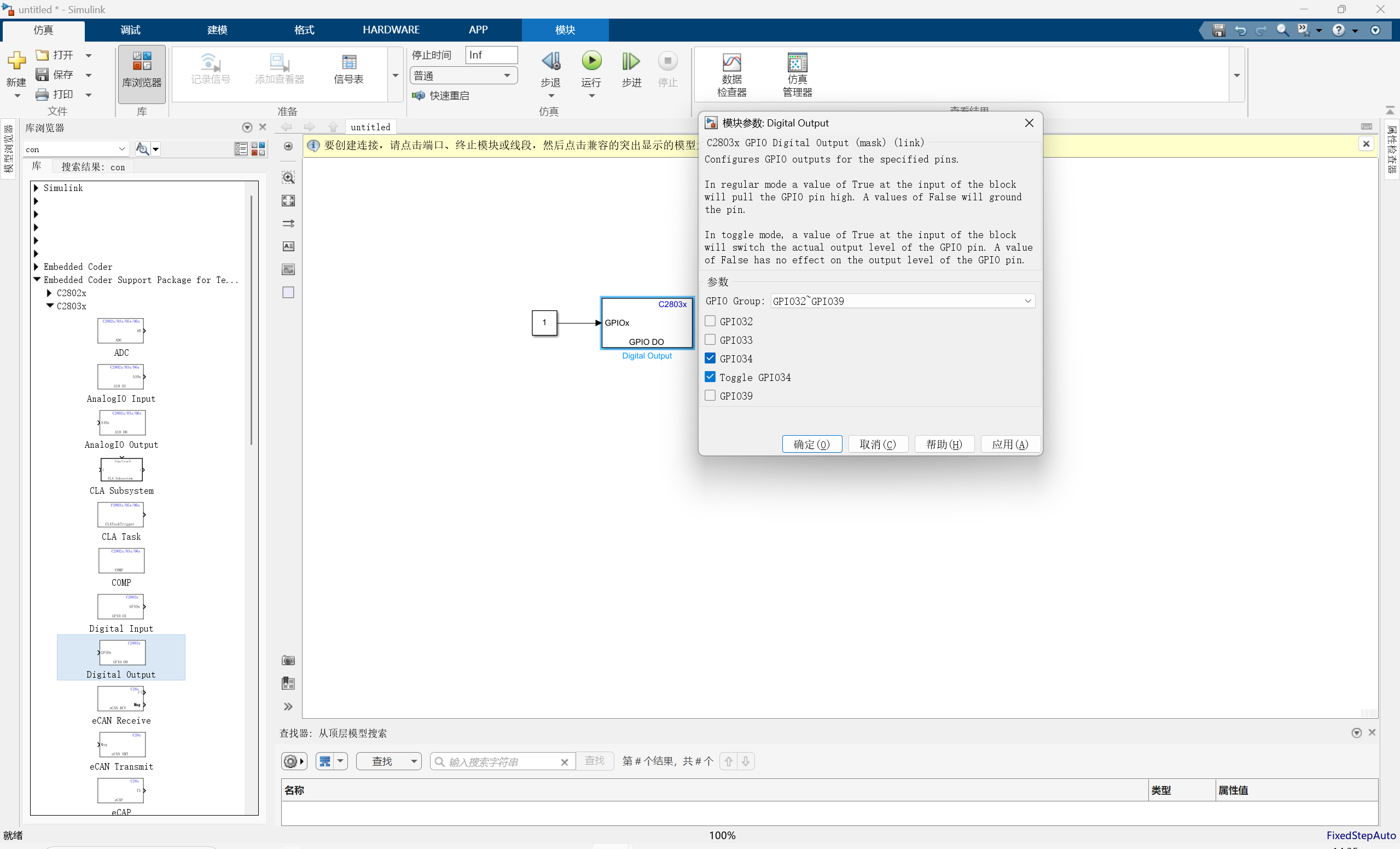Switch to the HARDWARE ribbon tab

(391, 30)
